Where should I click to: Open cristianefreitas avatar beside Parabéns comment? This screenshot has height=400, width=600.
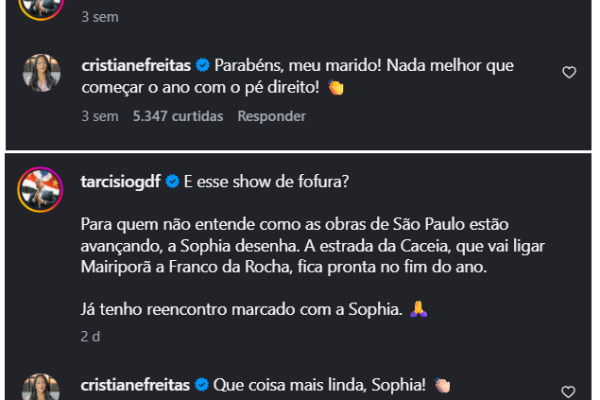pyautogui.click(x=44, y=74)
